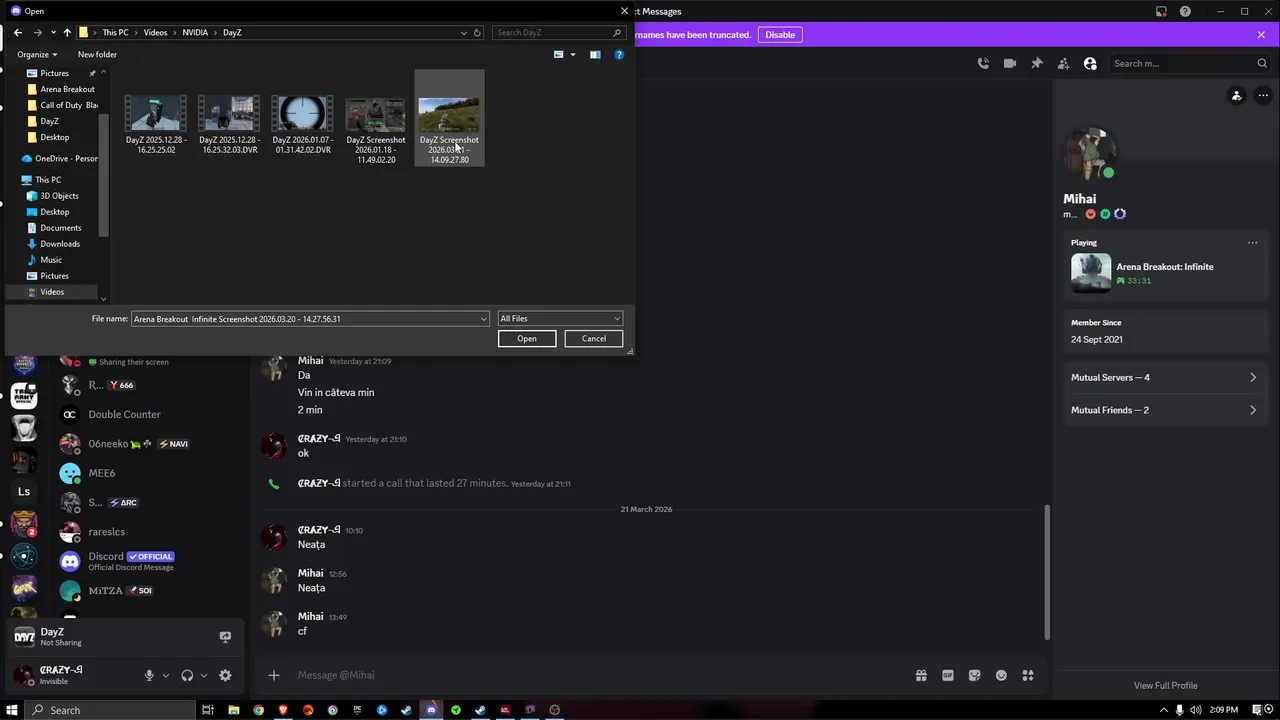Image resolution: width=1280 pixels, height=720 pixels.
Task: Open microphone input options arrow
Action: point(166,676)
